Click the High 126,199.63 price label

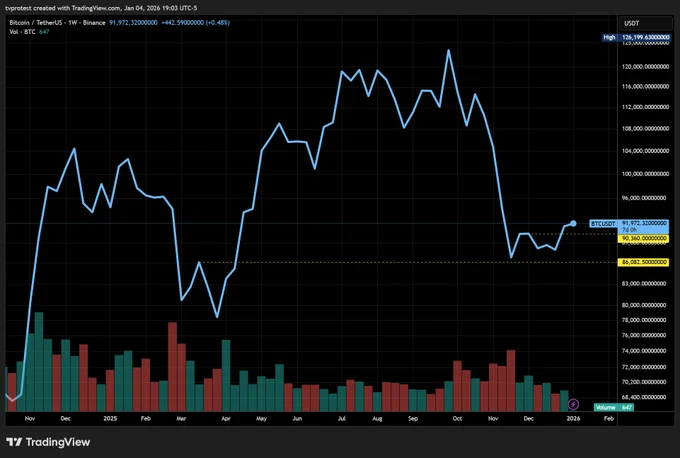(x=636, y=37)
